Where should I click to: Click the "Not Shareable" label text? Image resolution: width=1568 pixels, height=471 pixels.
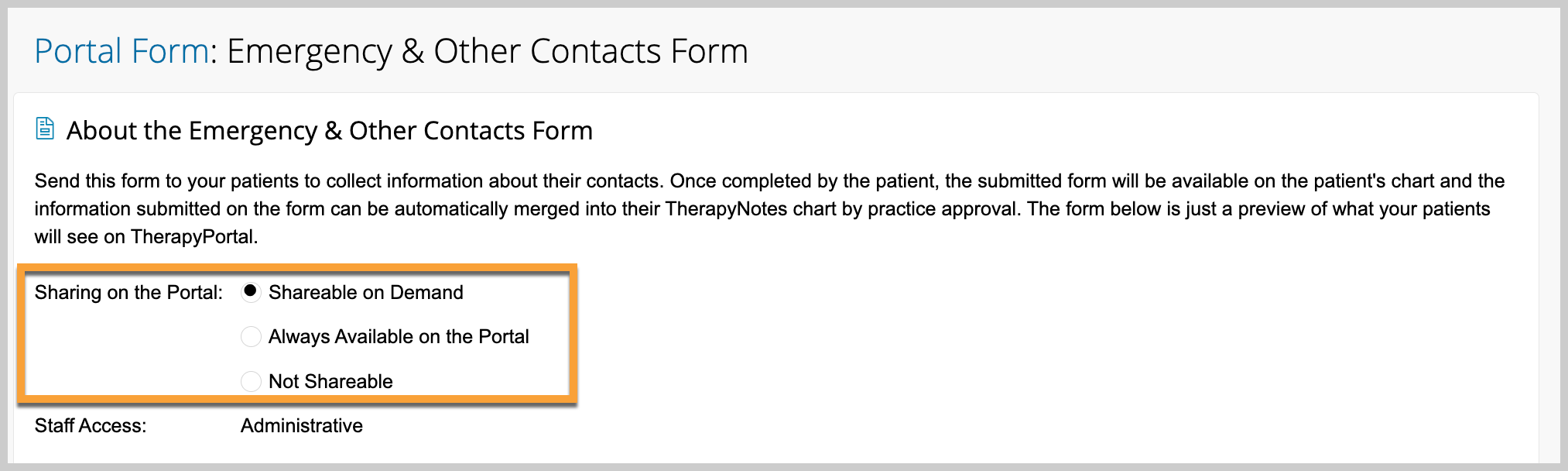click(330, 381)
